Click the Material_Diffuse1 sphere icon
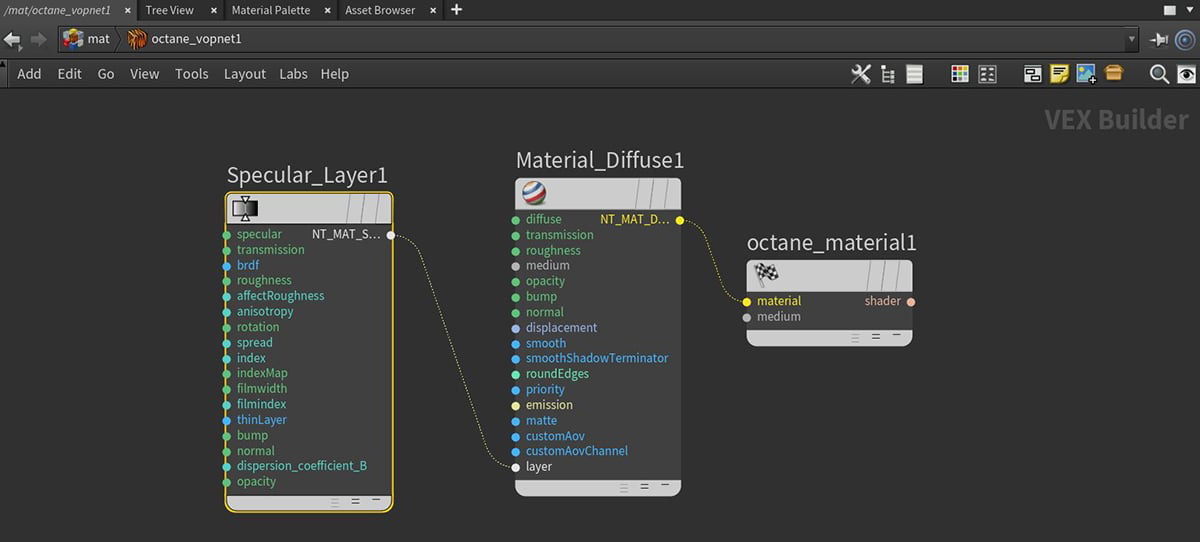This screenshot has height=542, width=1200. 535,193
